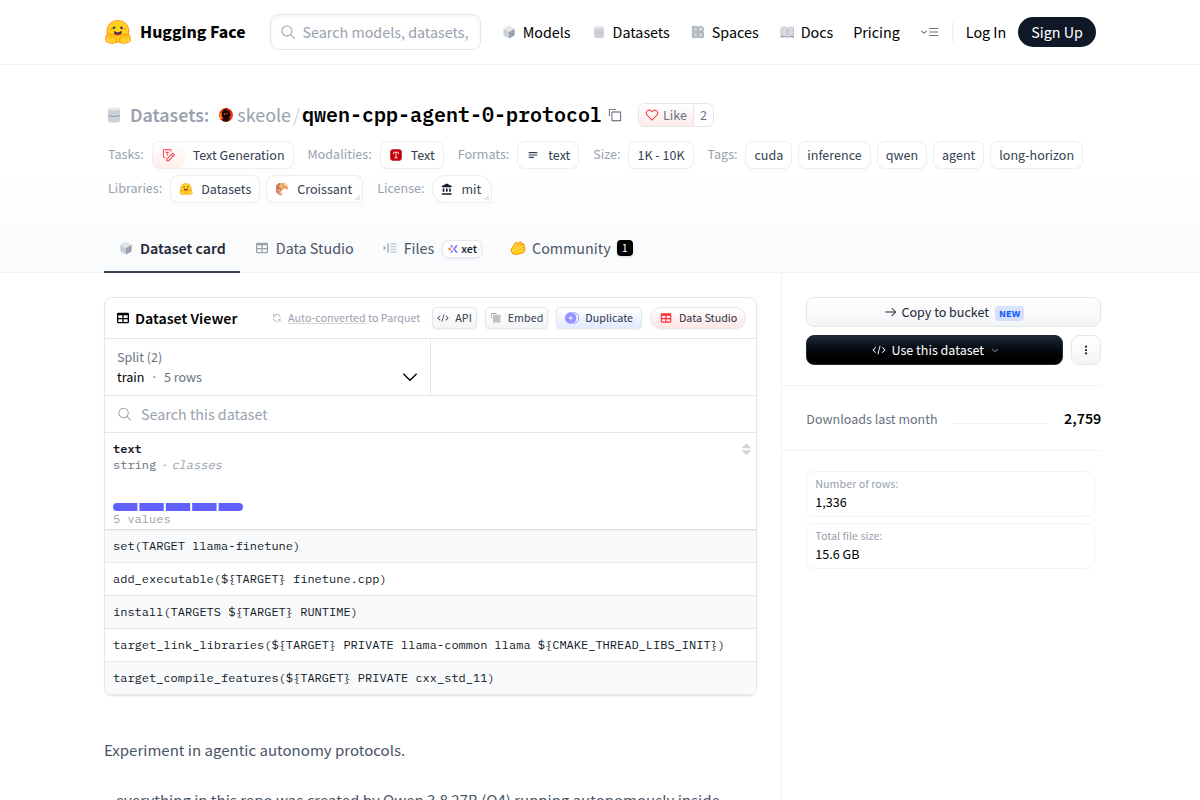Open the Docs page
Viewport: 1200px width, 800px height.
(806, 32)
